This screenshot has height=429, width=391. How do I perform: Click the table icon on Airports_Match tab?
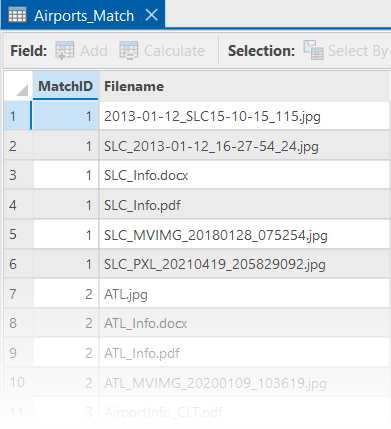click(17, 15)
